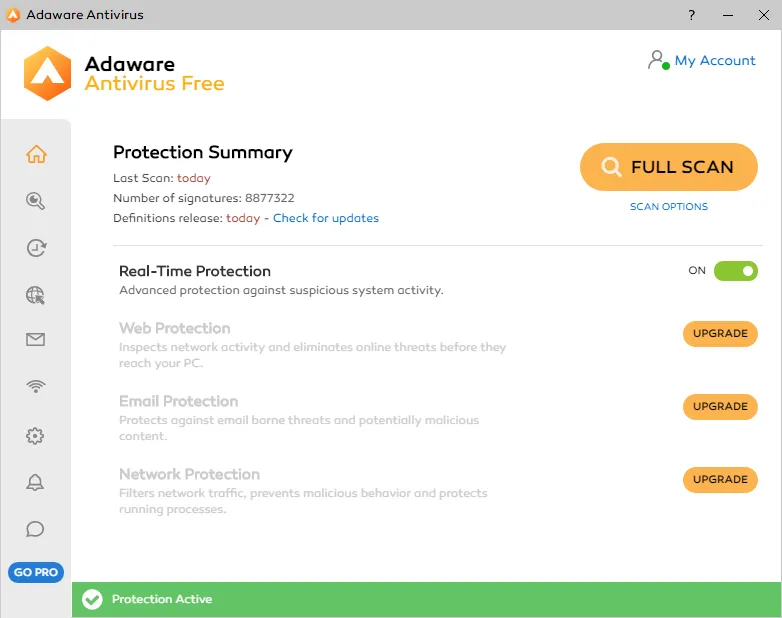Open the chat bubble support icon

tap(36, 529)
